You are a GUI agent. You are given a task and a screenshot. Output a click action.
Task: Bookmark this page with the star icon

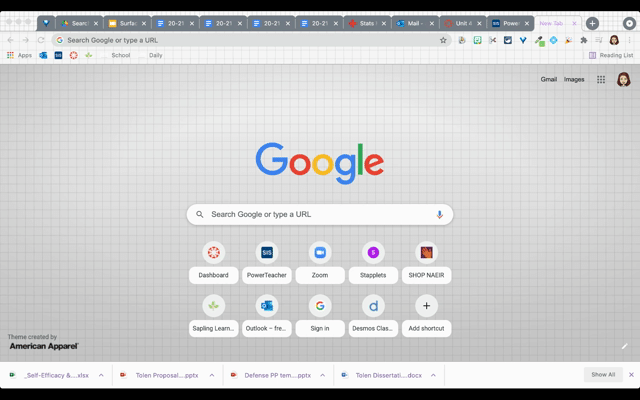[443, 40]
